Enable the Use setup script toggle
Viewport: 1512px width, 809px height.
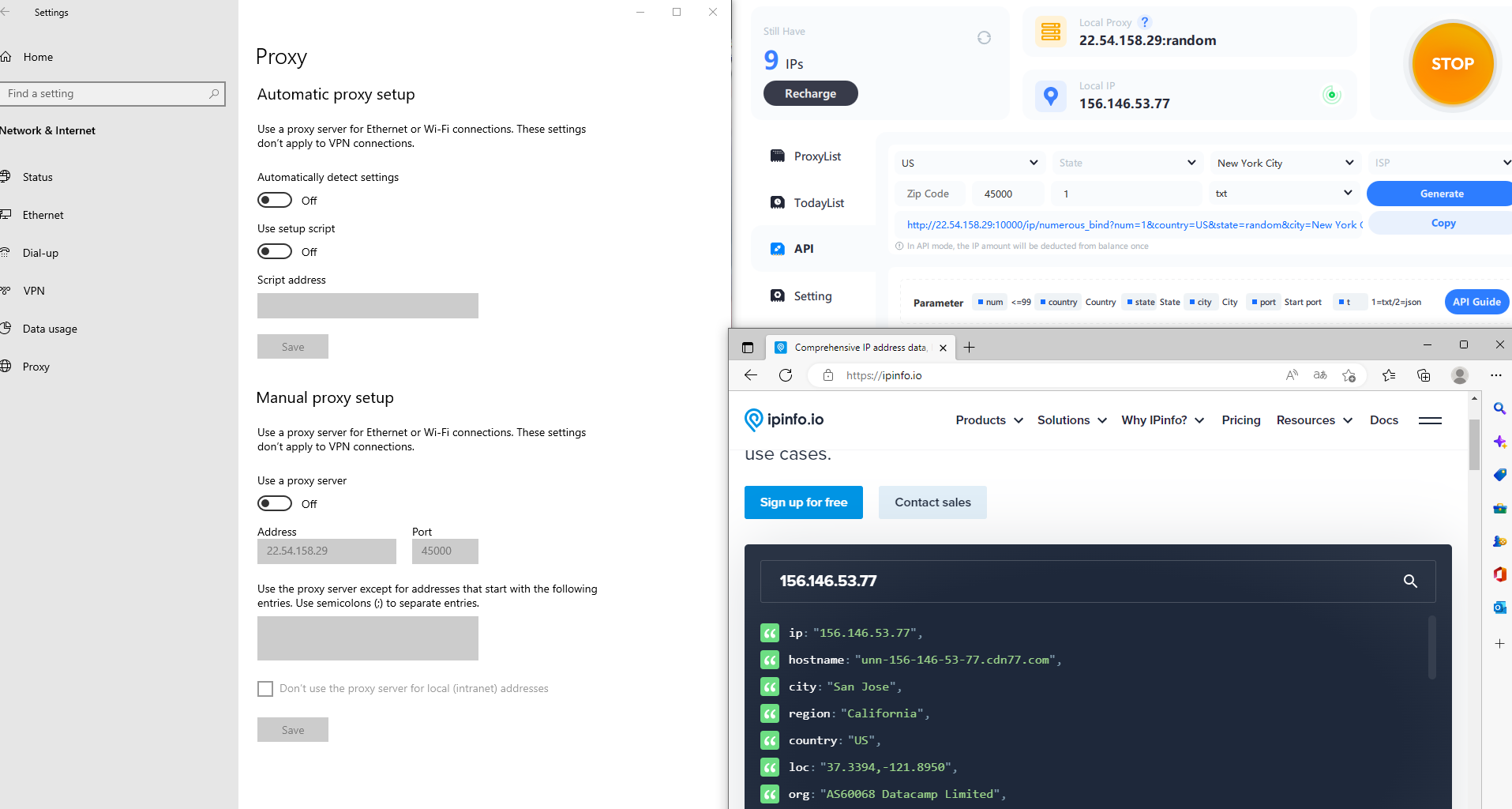pyautogui.click(x=275, y=251)
